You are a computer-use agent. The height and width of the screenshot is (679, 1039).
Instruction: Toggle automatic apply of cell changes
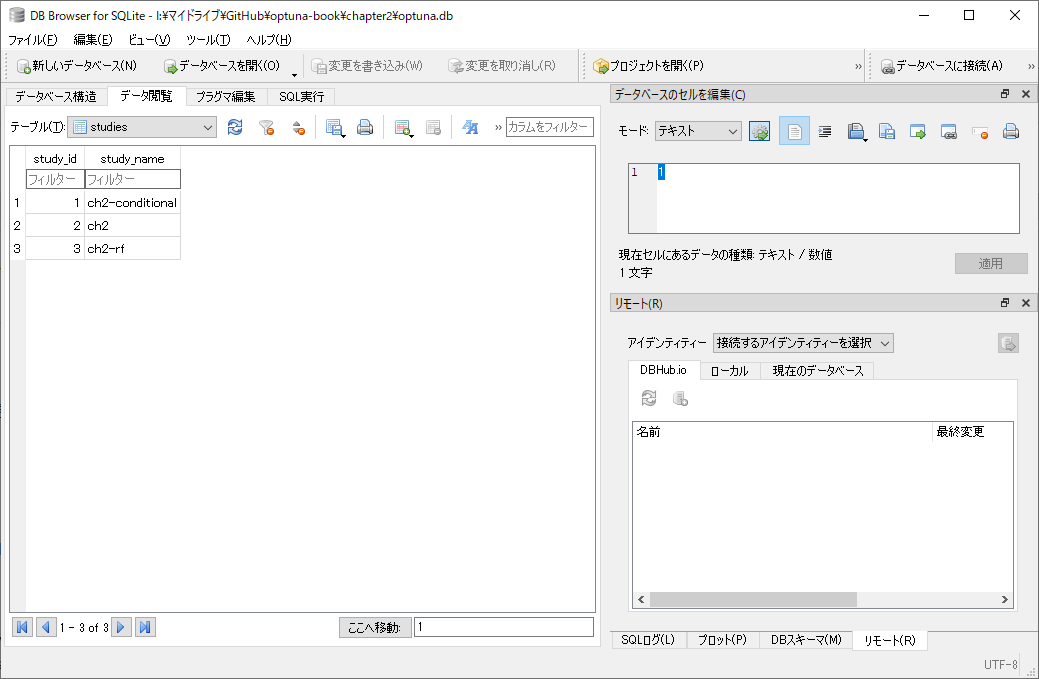759,131
